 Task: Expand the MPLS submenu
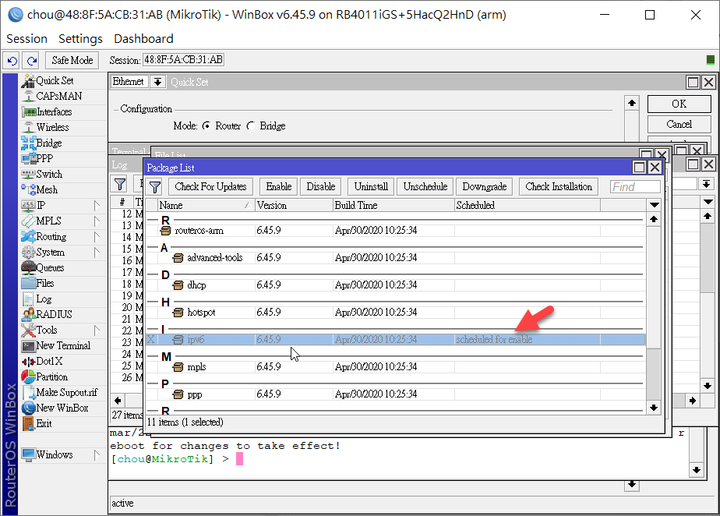[96, 221]
